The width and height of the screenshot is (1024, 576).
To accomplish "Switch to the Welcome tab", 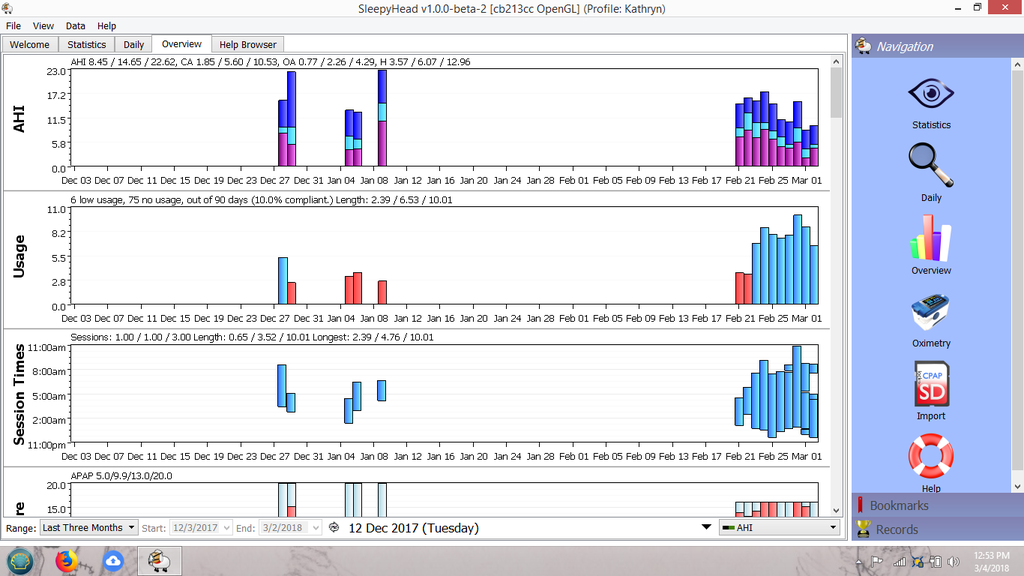I will click(29, 44).
